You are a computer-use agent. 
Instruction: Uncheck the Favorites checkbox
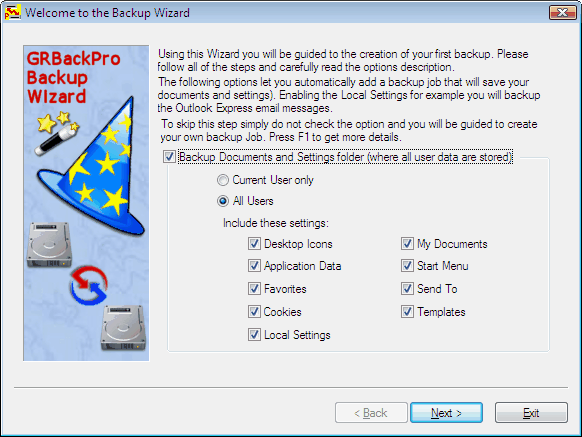(x=254, y=289)
